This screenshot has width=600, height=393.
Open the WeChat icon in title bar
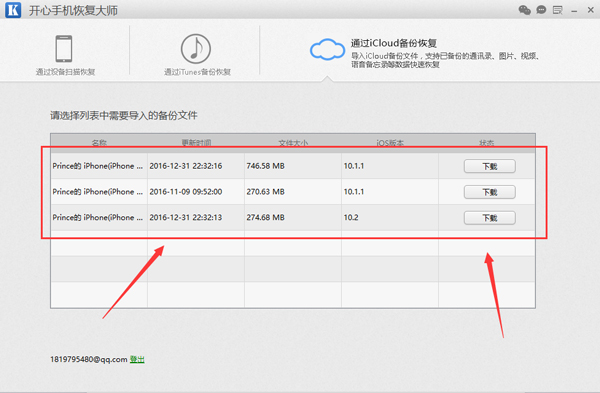(x=524, y=10)
